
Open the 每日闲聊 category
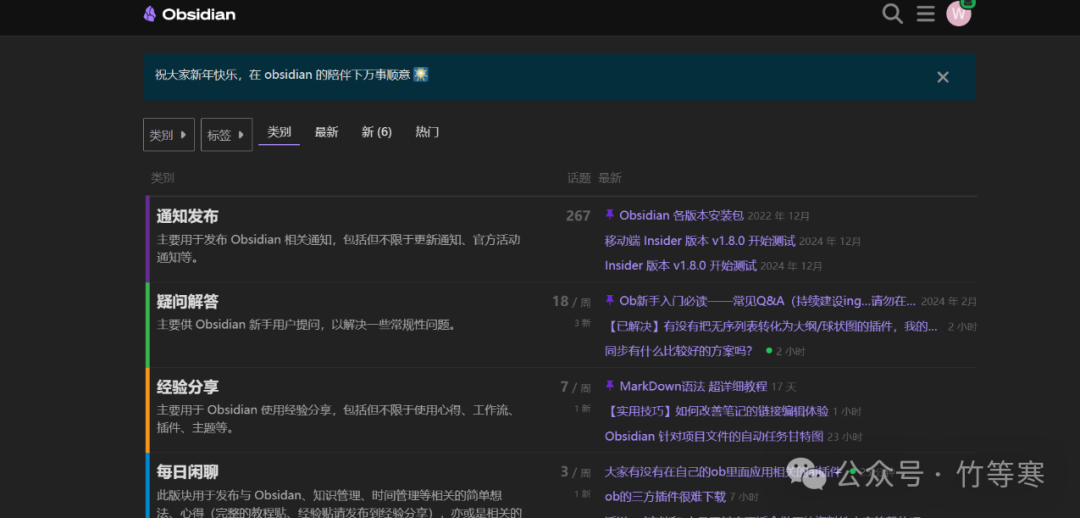click(x=187, y=473)
